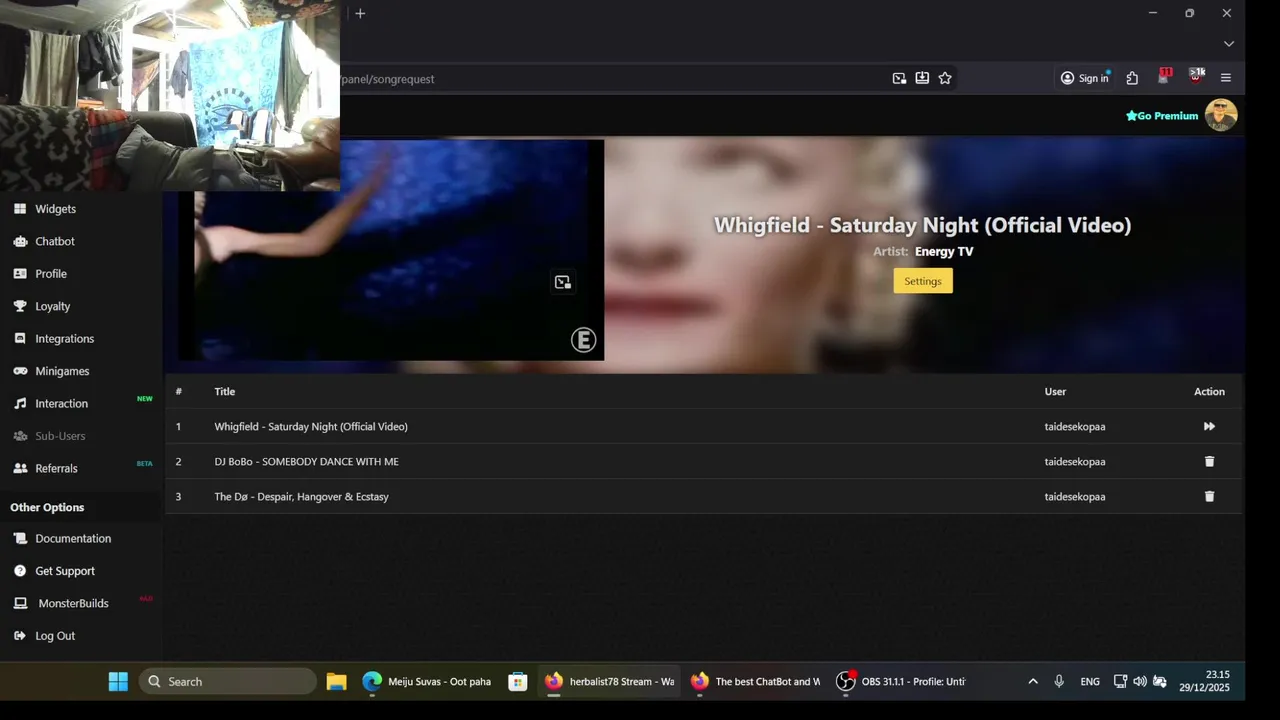Expand the list all tabs chevron

click(x=1228, y=44)
